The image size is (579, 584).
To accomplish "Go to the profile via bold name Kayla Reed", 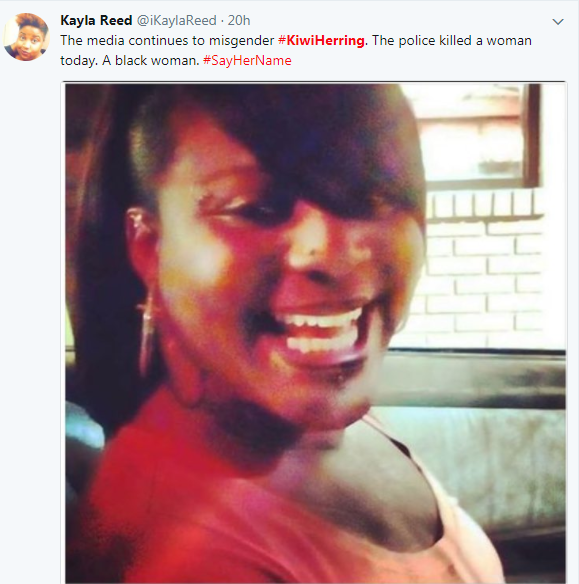I will point(96,20).
